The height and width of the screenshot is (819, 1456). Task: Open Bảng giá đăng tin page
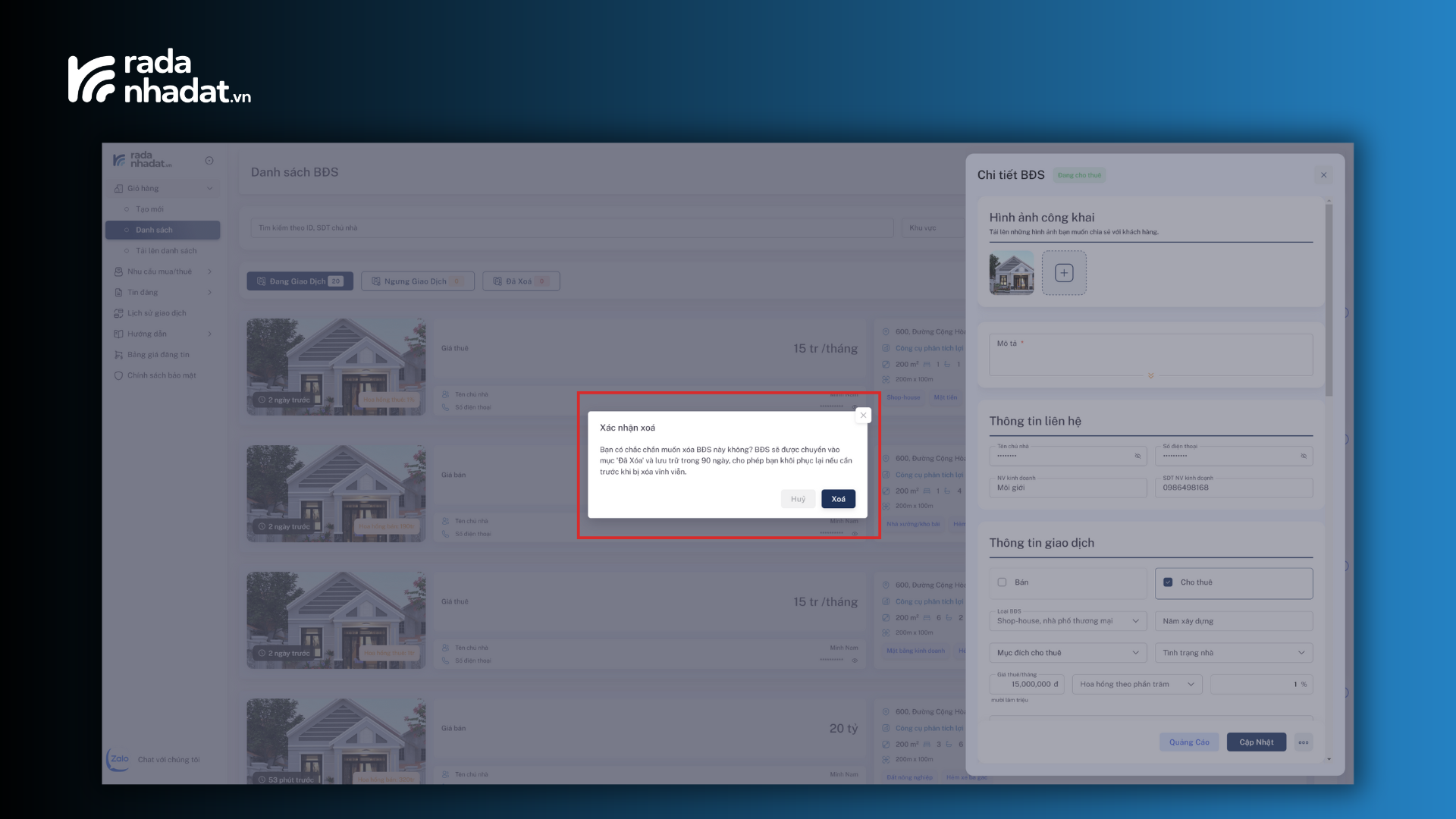158,355
